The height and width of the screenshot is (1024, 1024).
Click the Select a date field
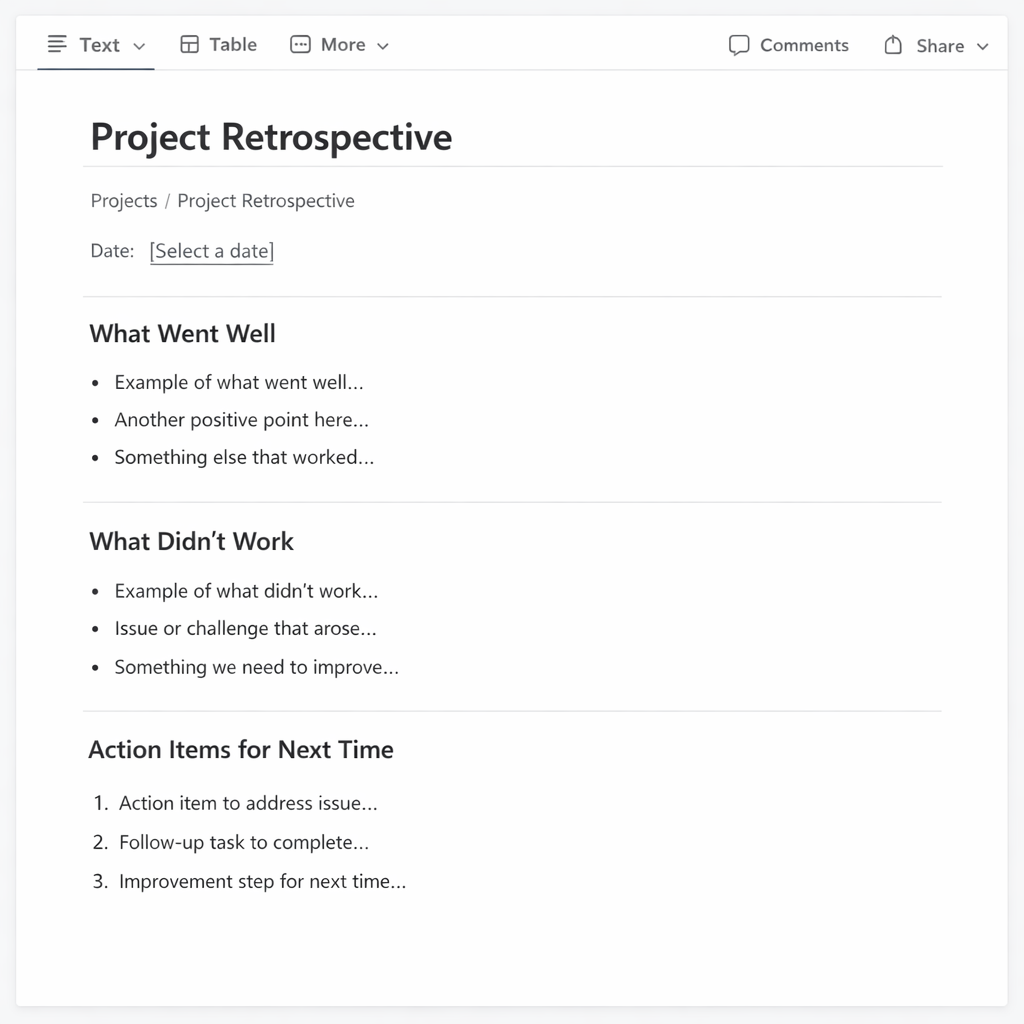[x=212, y=251]
